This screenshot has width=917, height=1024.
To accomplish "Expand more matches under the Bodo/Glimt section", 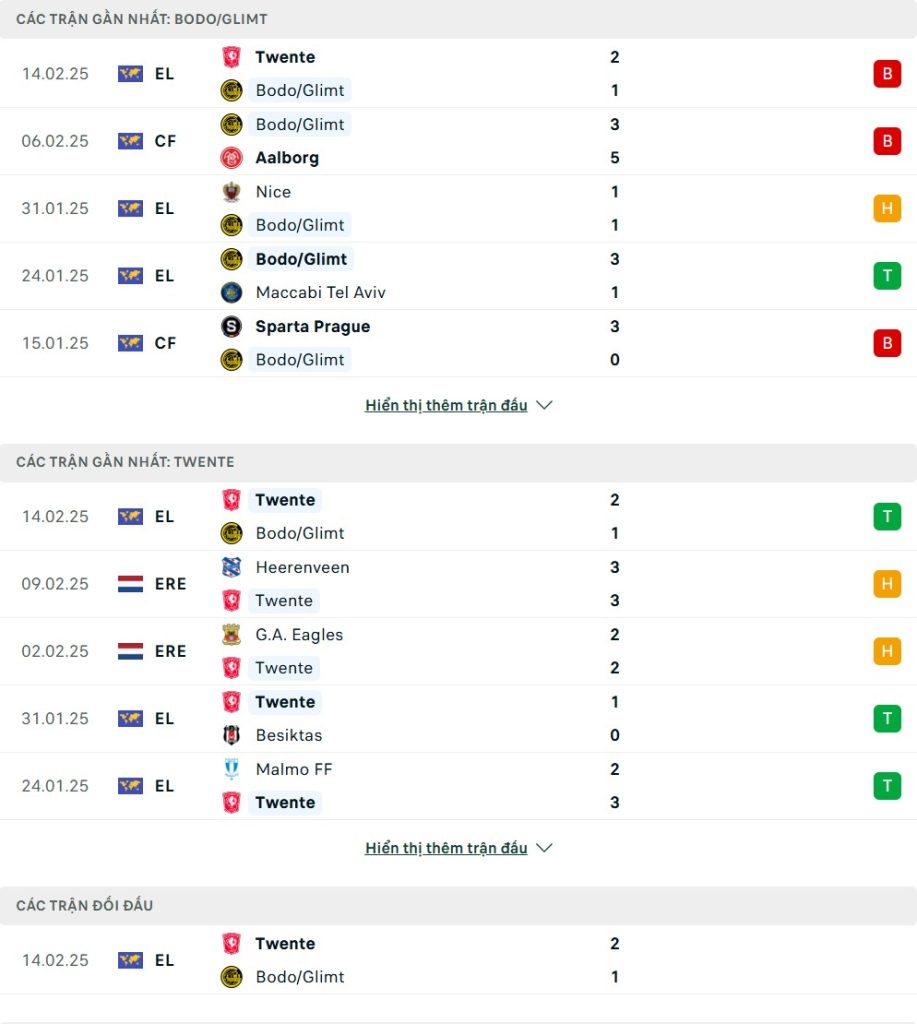I will [x=458, y=405].
